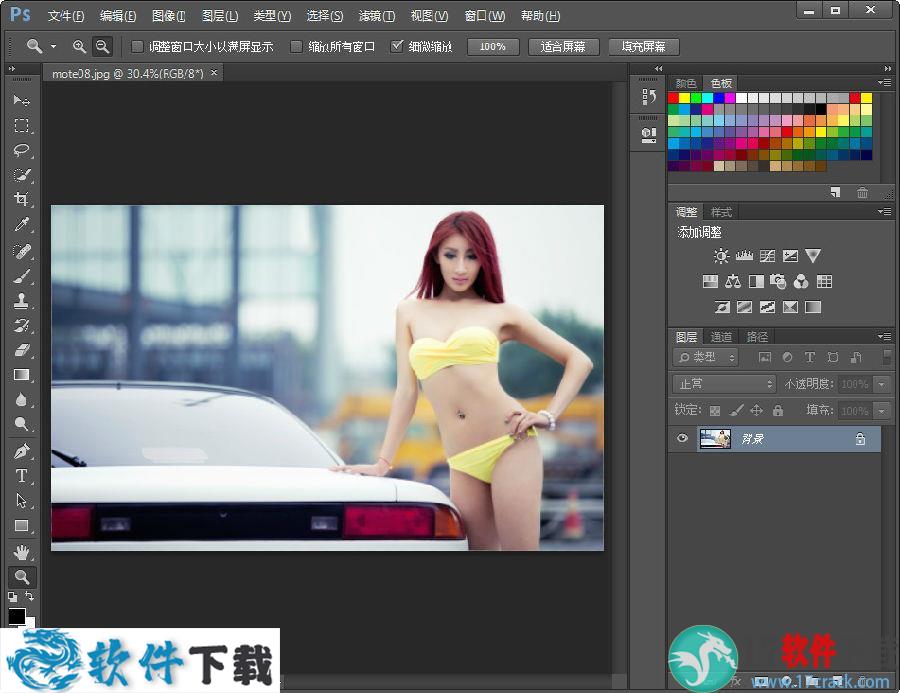Open the 滤镜 menu
The image size is (900, 693).
(x=376, y=15)
